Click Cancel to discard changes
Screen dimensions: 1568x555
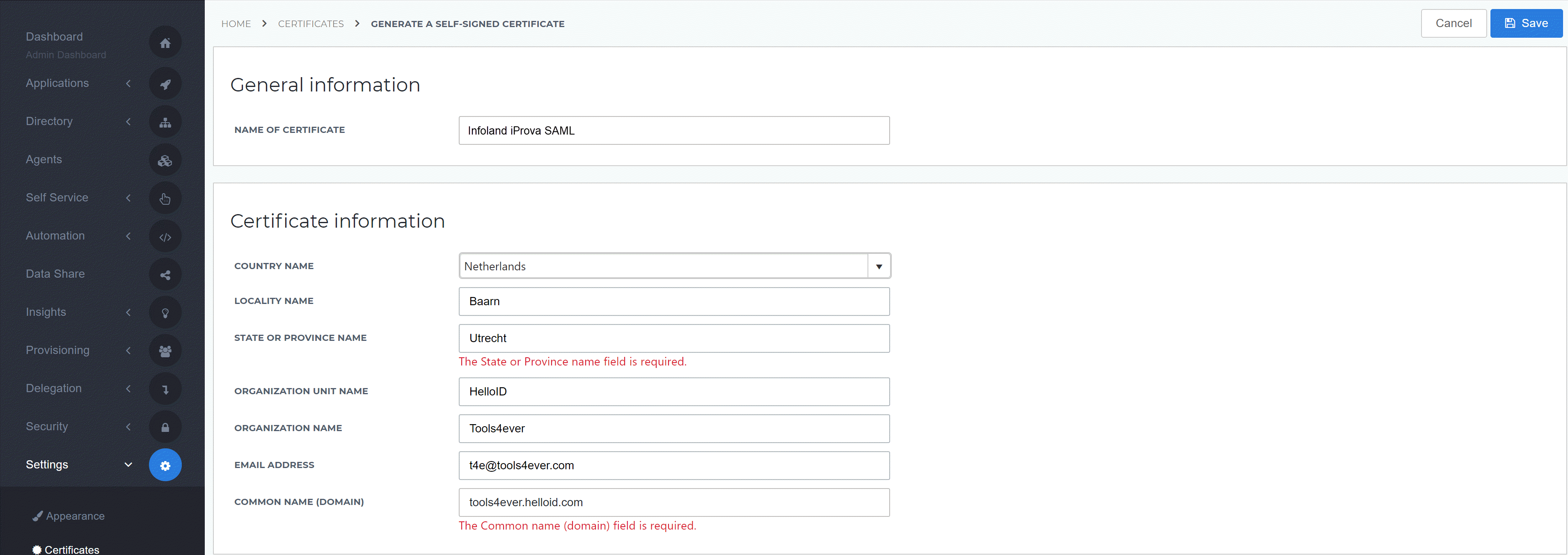pyautogui.click(x=1451, y=22)
